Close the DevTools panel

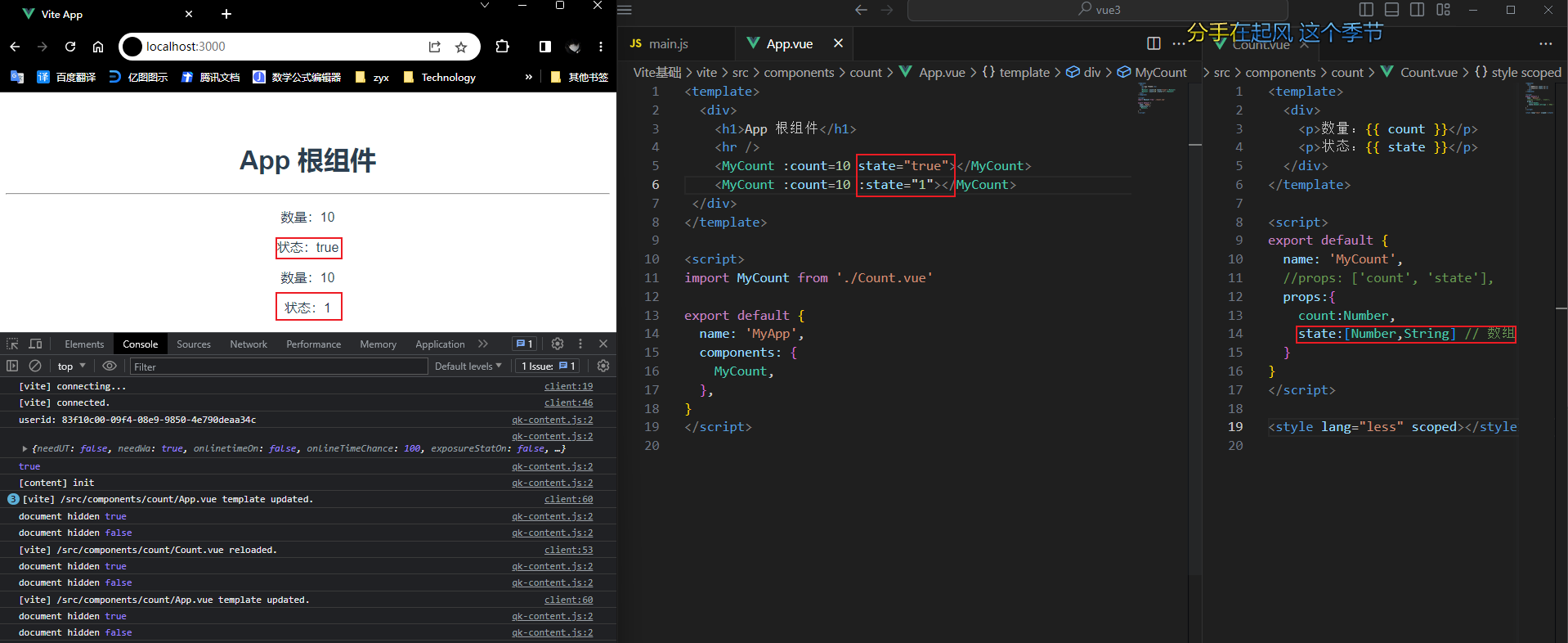pos(603,344)
